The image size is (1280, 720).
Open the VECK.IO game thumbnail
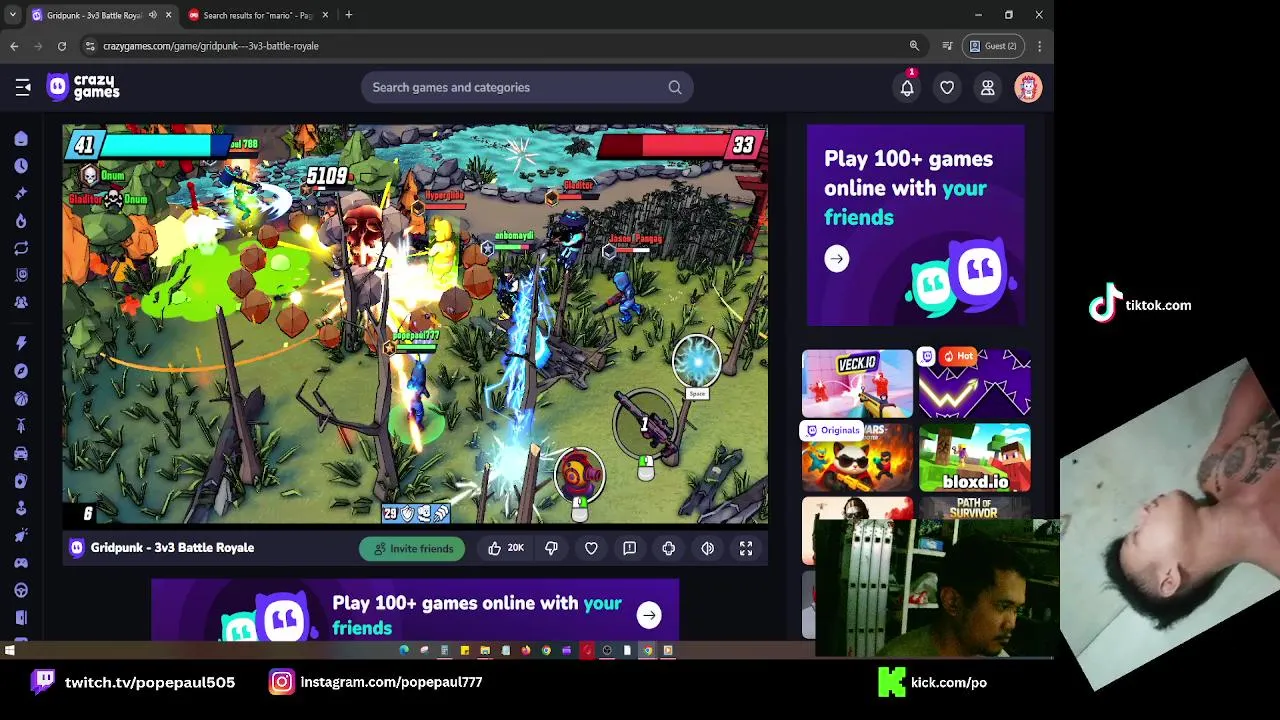pyautogui.click(x=858, y=383)
